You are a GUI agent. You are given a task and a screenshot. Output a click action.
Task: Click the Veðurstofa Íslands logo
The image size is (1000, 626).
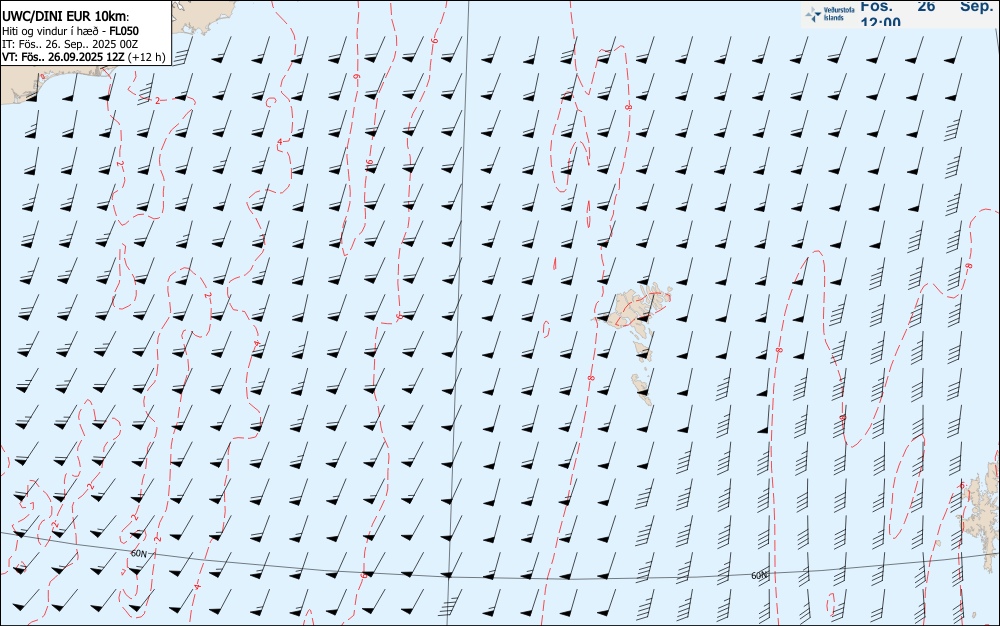pyautogui.click(x=829, y=14)
